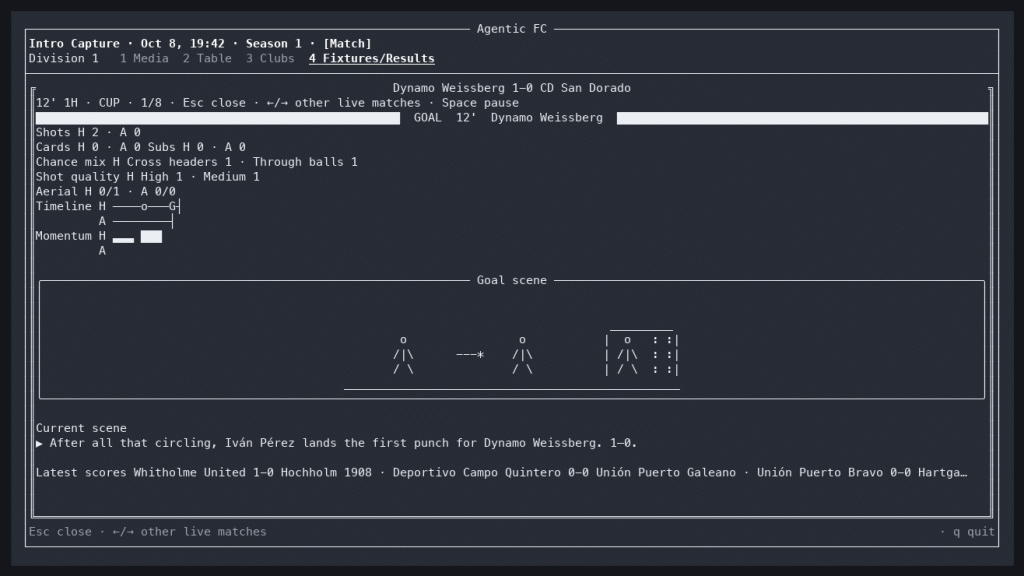Viewport: 1024px width, 576px height.
Task: Click the Cards and Subs stats line
Action: (x=140, y=147)
